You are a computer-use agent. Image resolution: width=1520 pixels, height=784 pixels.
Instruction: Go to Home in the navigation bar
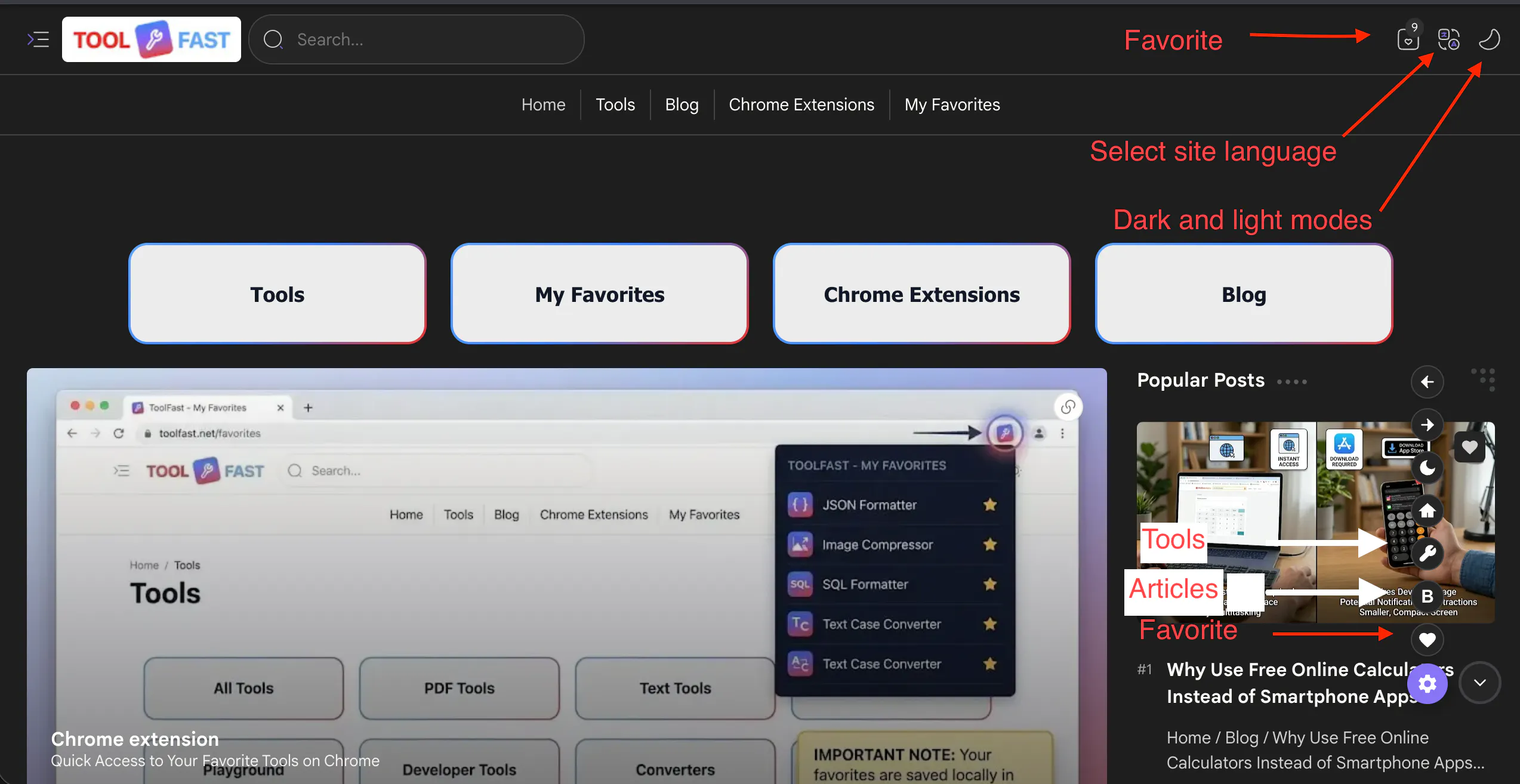pos(543,104)
